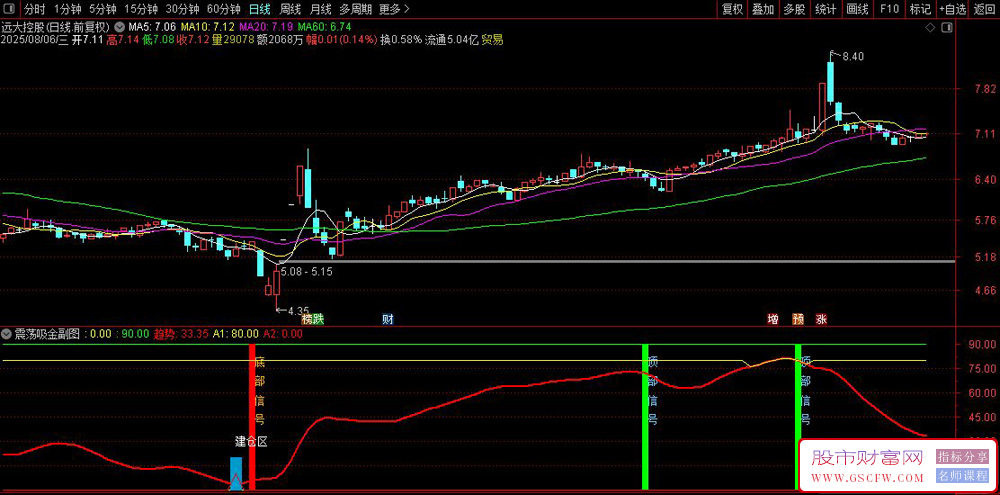Click the 趋势: 33.35 indicator value

pos(180,334)
